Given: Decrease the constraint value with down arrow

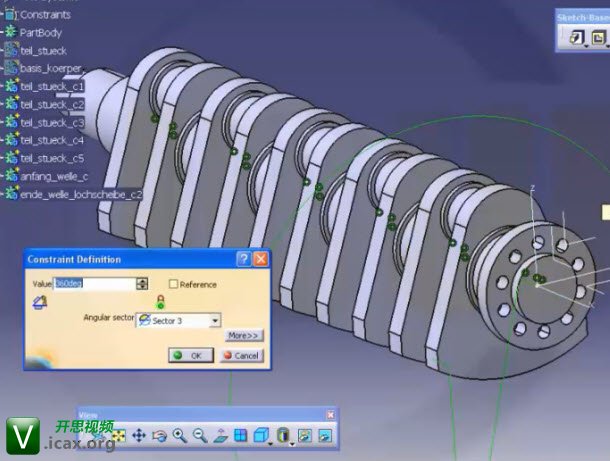Looking at the screenshot, I should [142, 287].
